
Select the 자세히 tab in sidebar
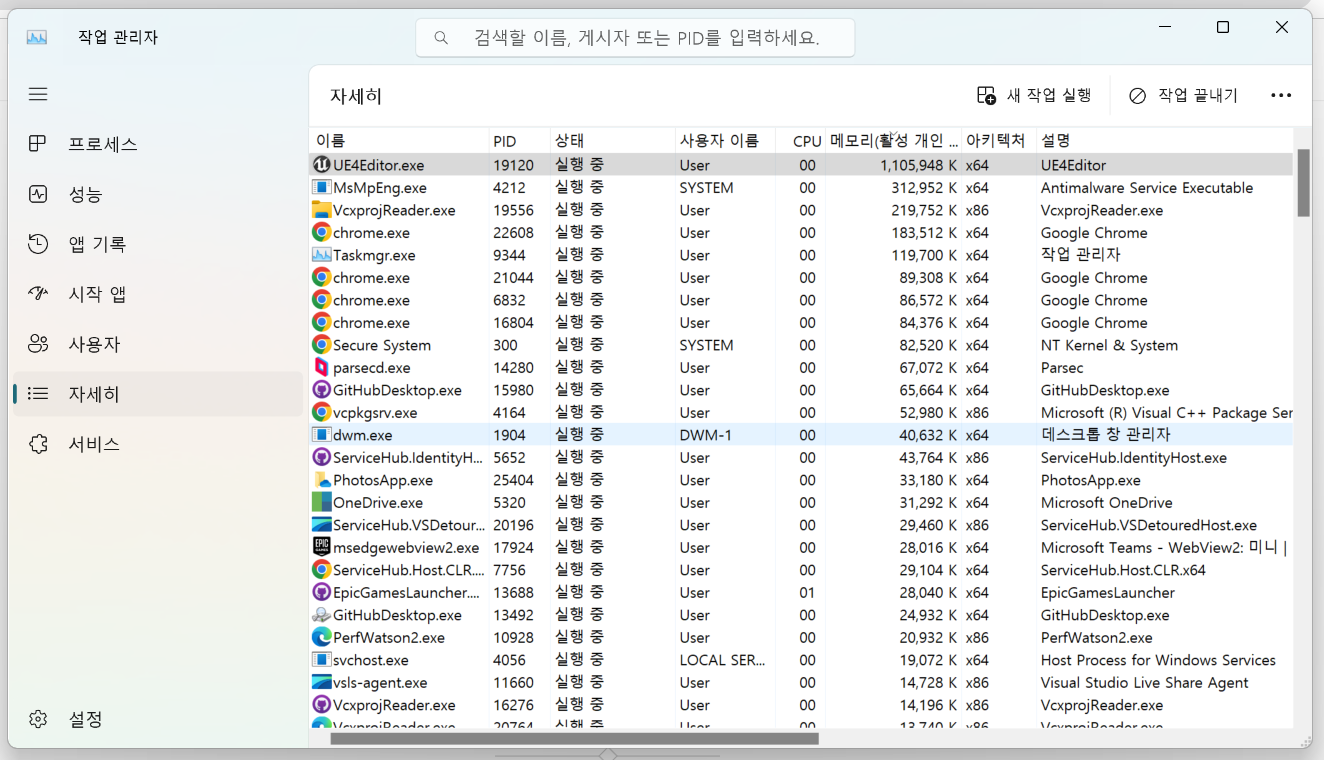tap(156, 394)
